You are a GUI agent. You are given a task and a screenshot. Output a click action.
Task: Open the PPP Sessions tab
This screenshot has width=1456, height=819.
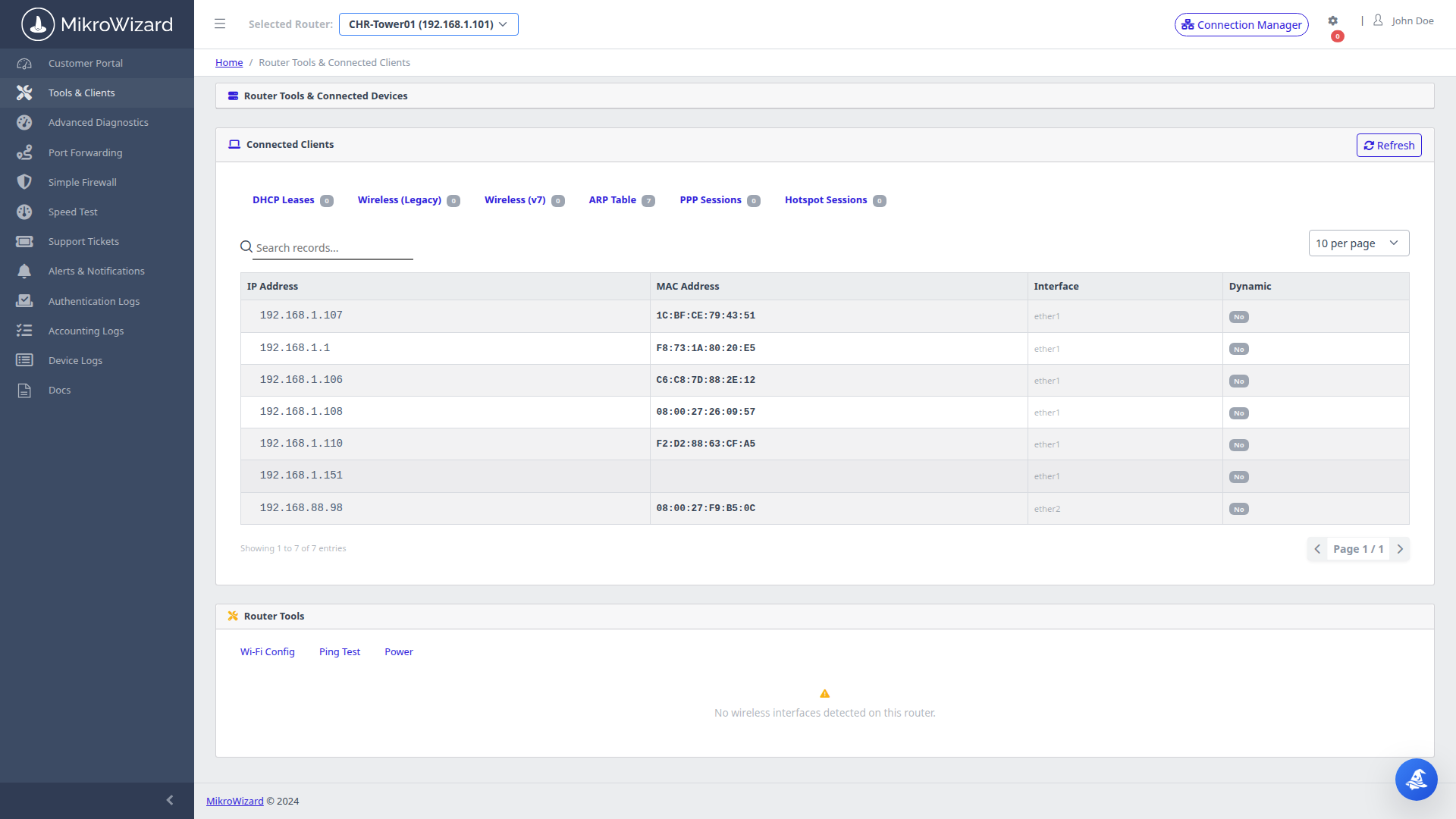click(x=720, y=200)
